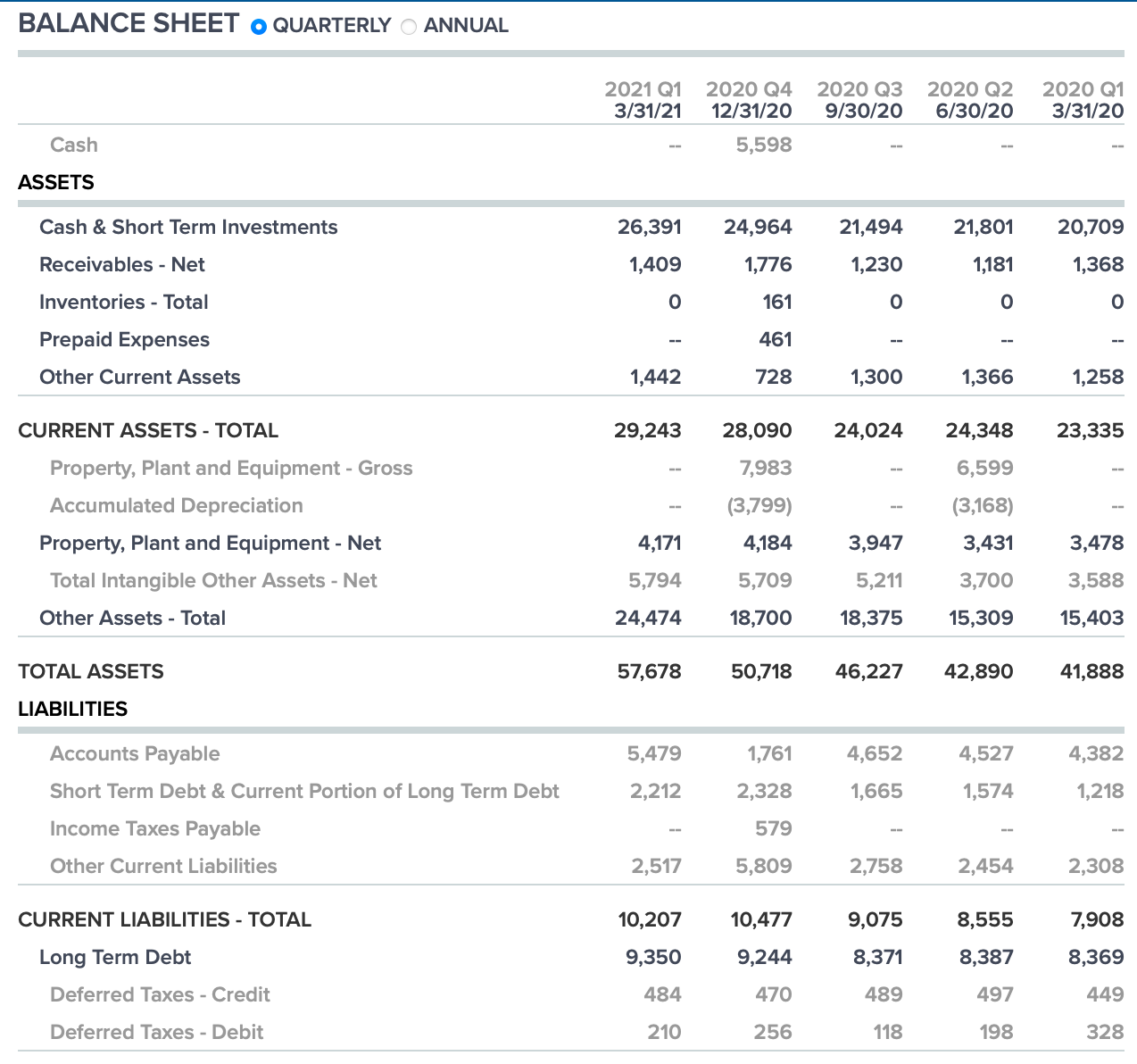Click the LIABILITIES section heading
The height and width of the screenshot is (1064, 1137).
(x=73, y=709)
